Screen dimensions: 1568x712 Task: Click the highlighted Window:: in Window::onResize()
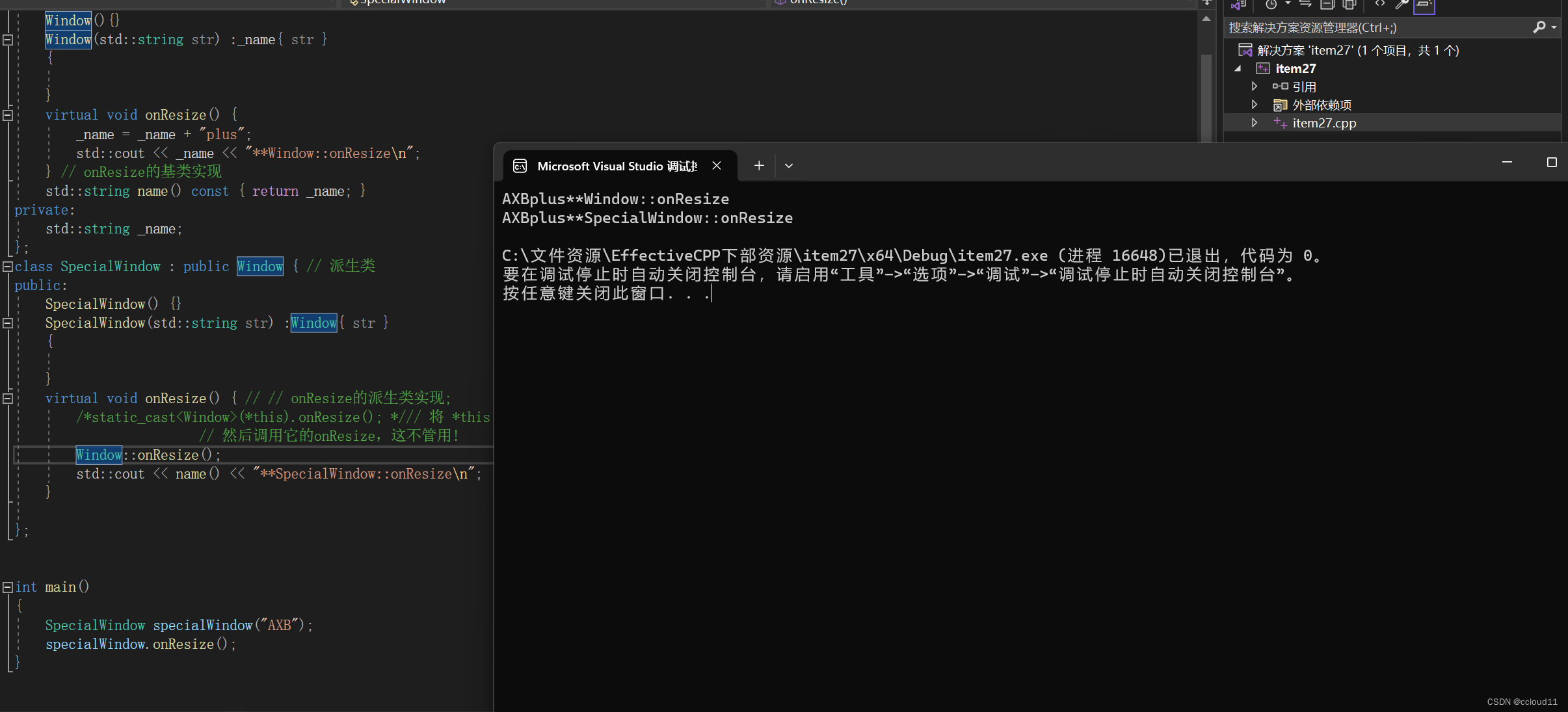coord(99,455)
